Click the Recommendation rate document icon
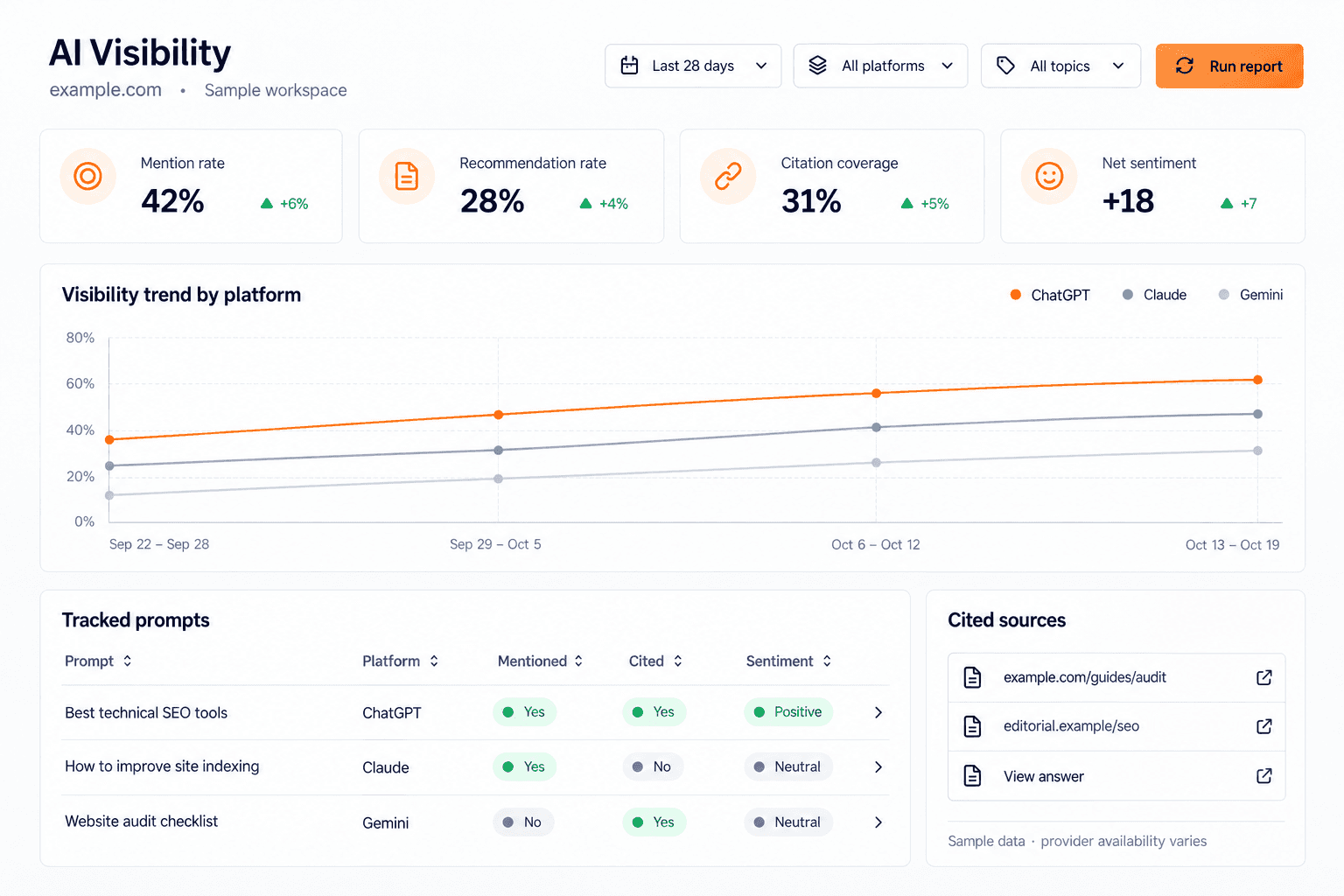Screen dimensions: 1344x896 407,177
